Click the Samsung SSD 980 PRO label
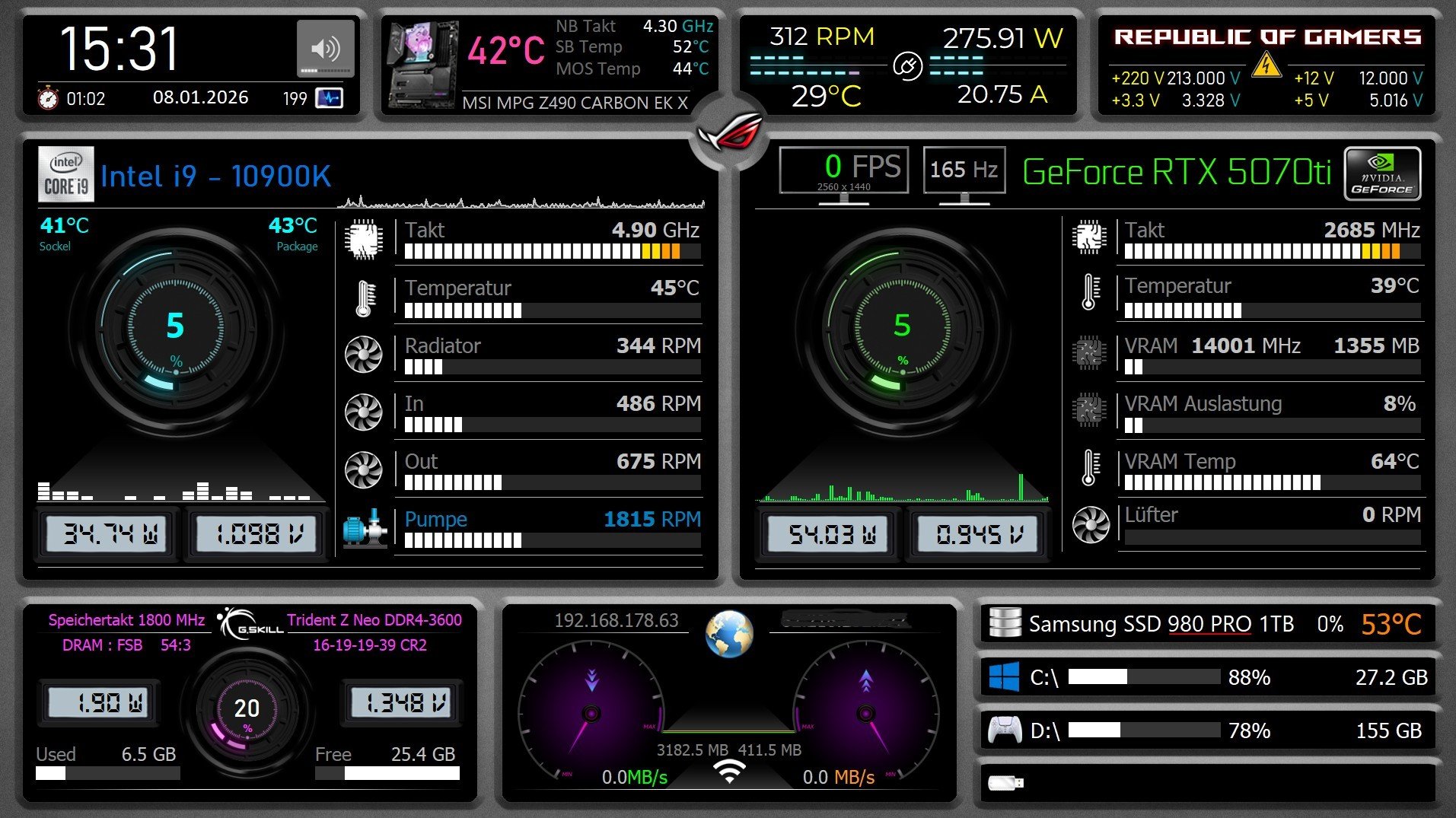 1161,624
